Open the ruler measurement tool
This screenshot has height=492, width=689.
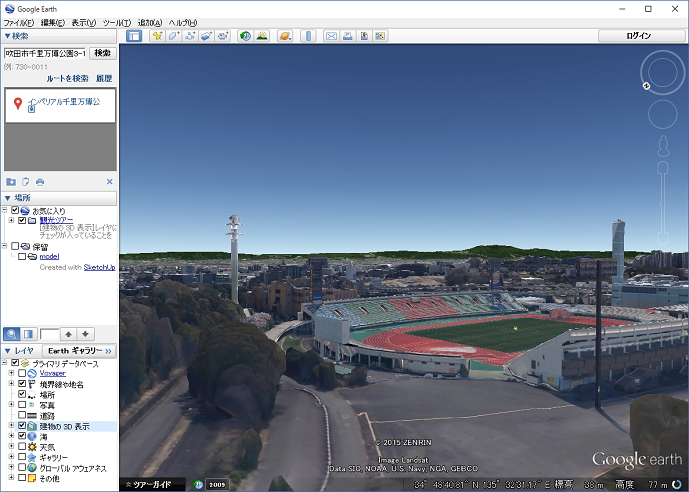308,36
